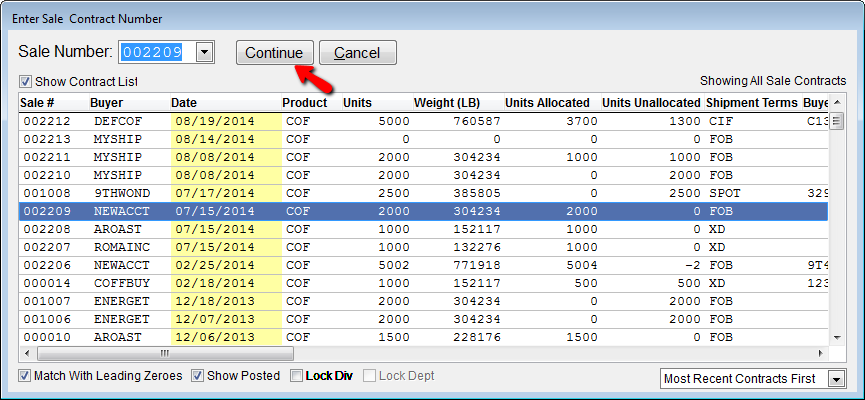
Task: Toggle Match With Leading Zeroes checkbox
Action: (x=24, y=376)
